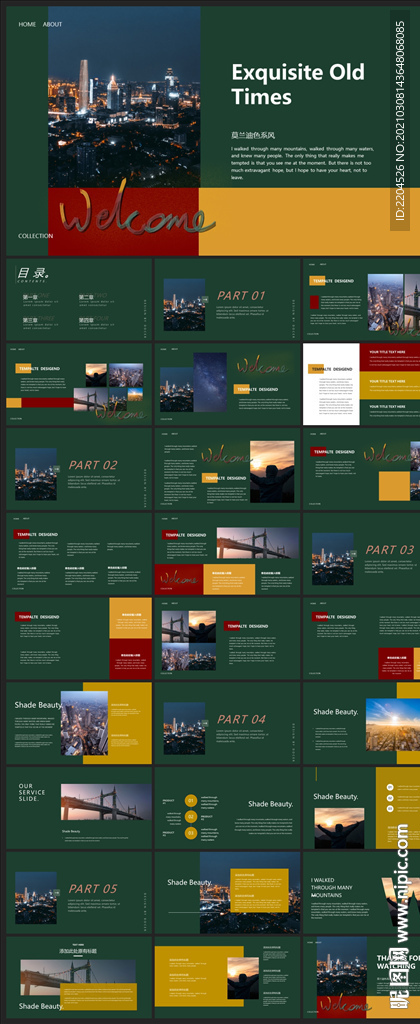Select the yellow circle numbered 02
The height and width of the screenshot is (1024, 420).
tap(191, 816)
